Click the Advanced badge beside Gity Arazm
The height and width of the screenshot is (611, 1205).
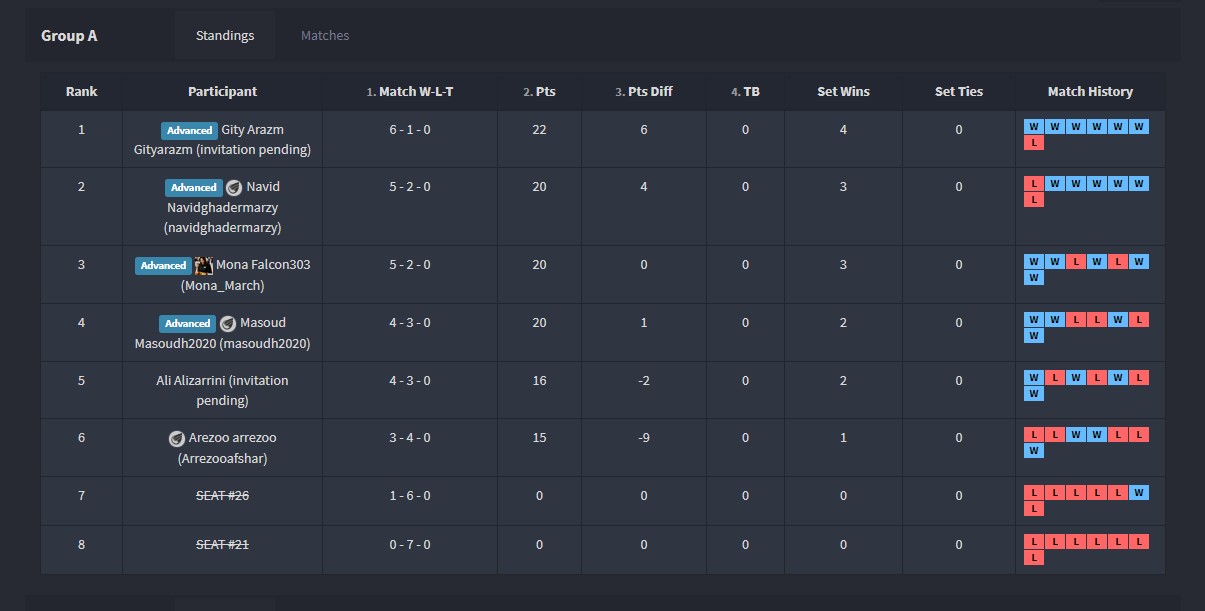189,130
